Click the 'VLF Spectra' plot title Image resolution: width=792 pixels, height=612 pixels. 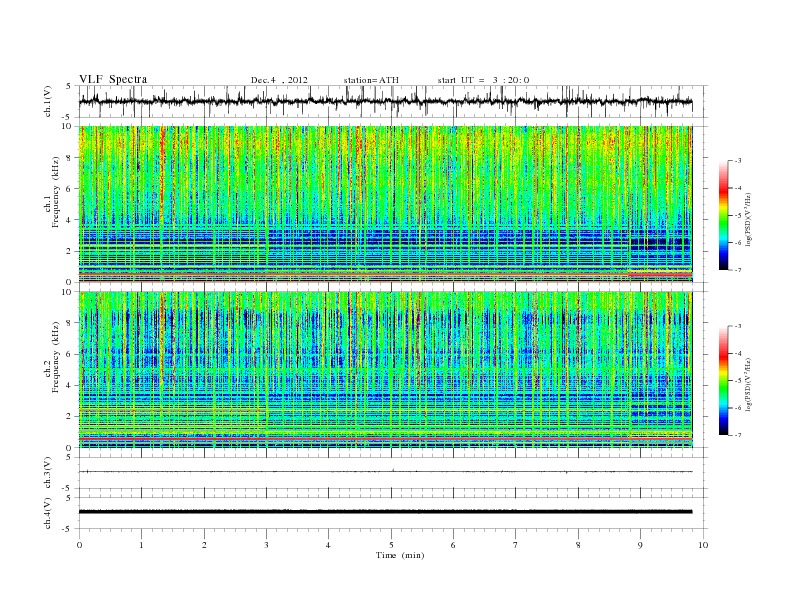tap(113, 79)
